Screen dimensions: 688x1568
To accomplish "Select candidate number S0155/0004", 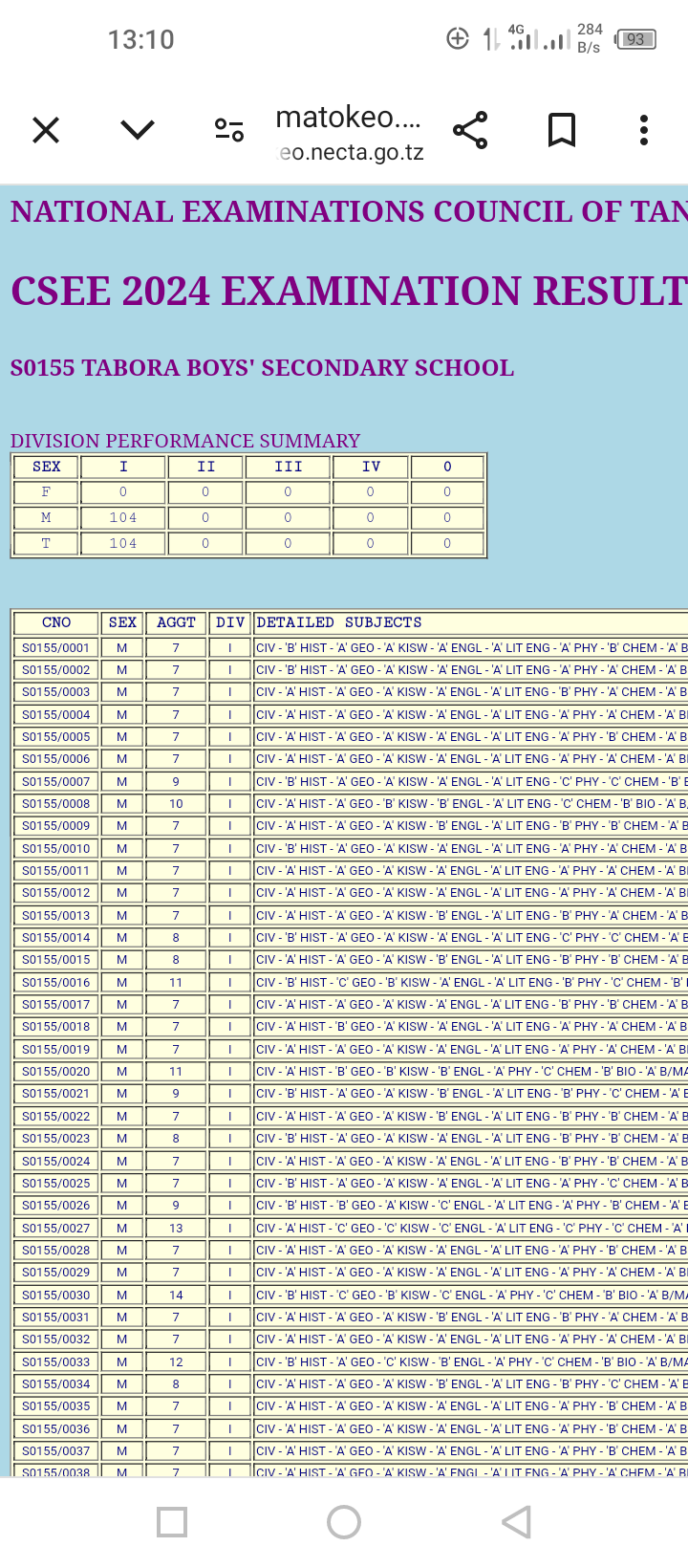I will tap(56, 714).
